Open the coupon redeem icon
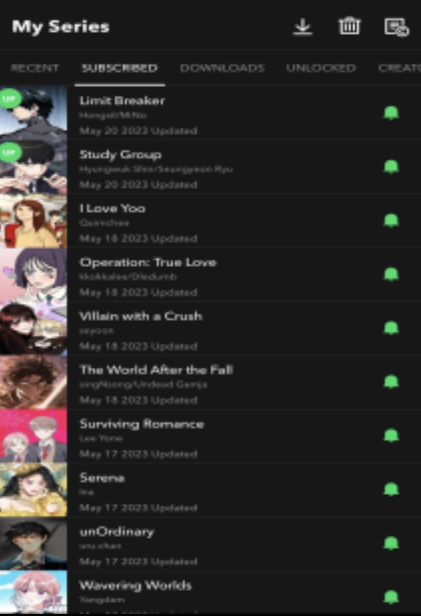Image resolution: width=421 pixels, height=616 pixels. click(396, 27)
